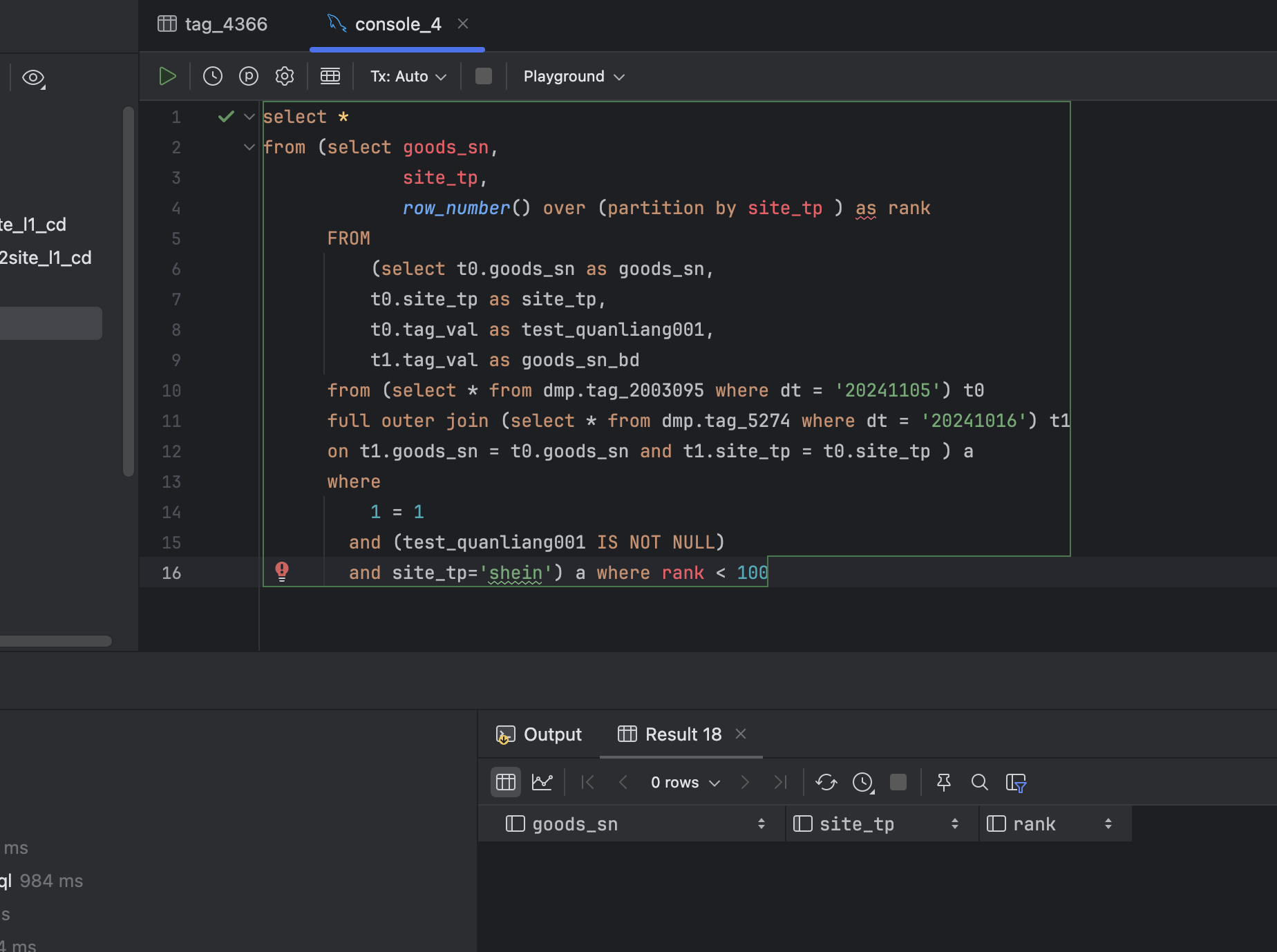Click the red error bulb on line 16
The height and width of the screenshot is (952, 1277).
pyautogui.click(x=282, y=571)
